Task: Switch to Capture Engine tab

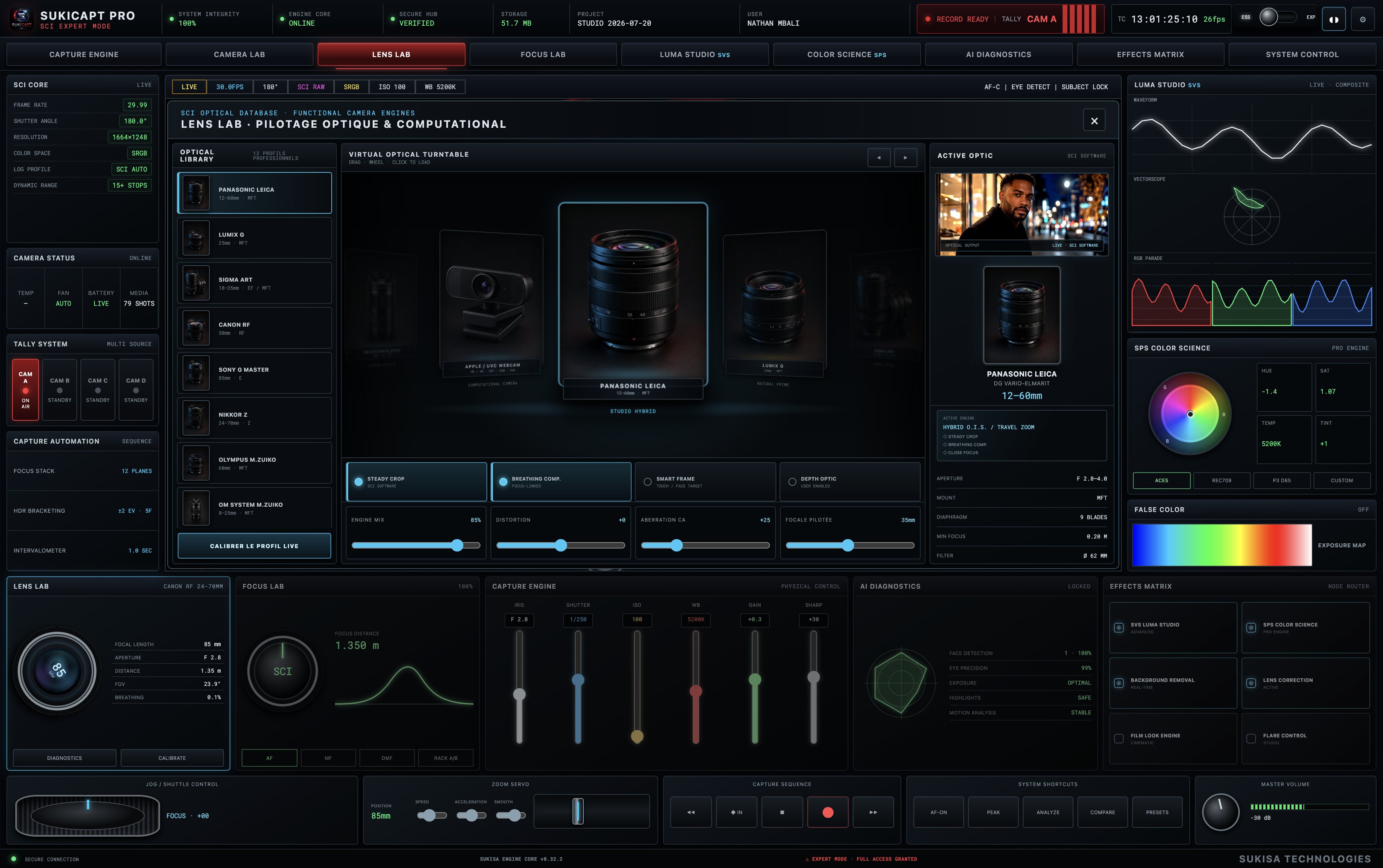Action: click(x=84, y=55)
